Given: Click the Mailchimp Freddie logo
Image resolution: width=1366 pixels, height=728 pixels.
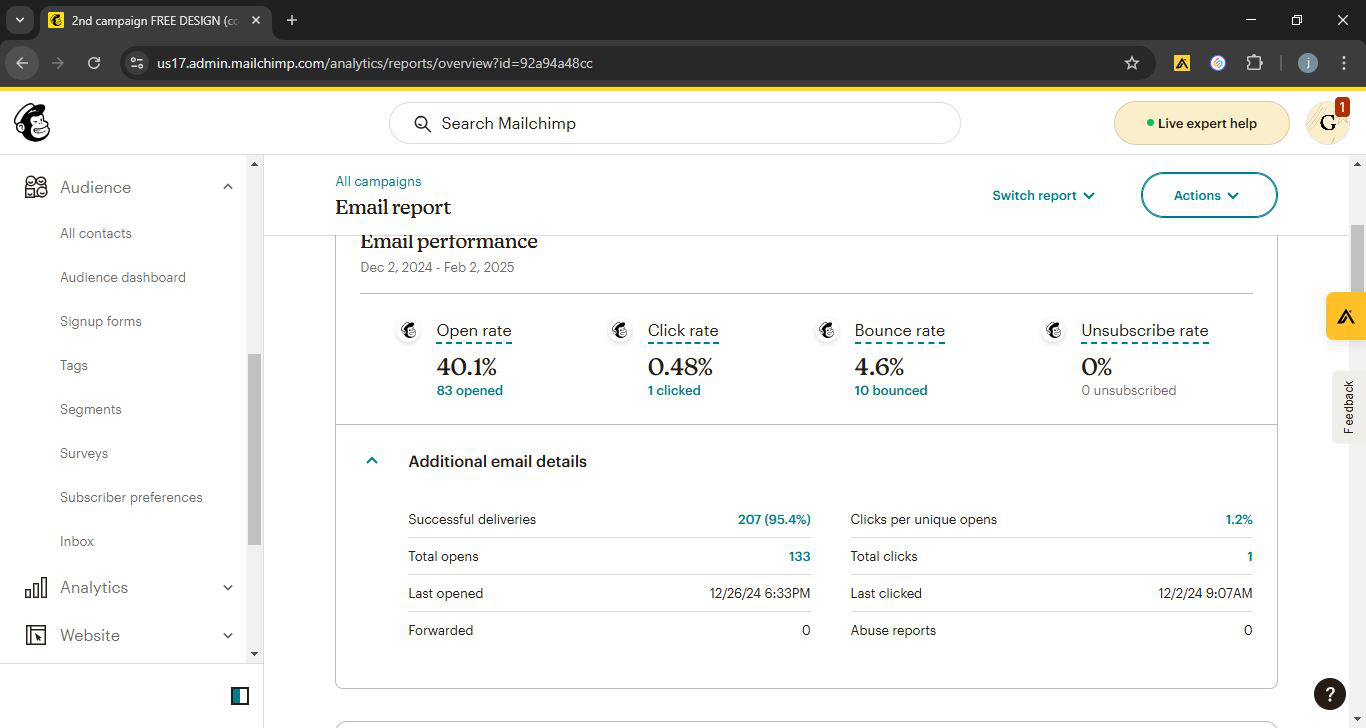Looking at the screenshot, I should pyautogui.click(x=32, y=123).
